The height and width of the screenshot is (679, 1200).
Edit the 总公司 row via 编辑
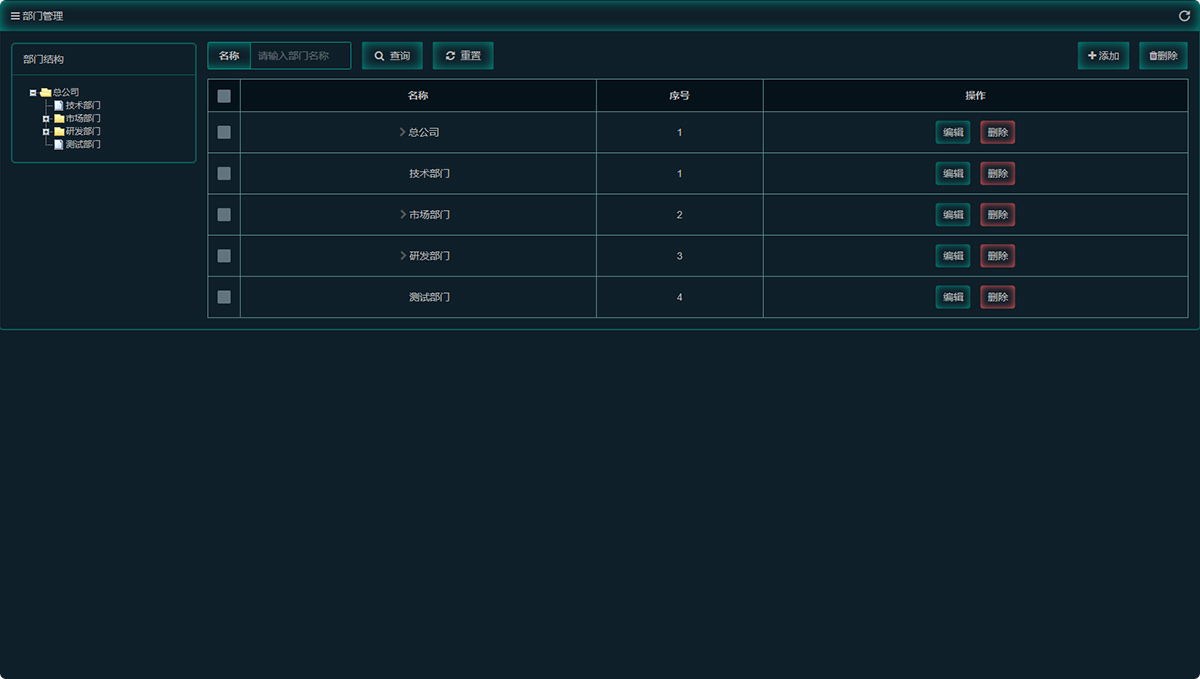(953, 132)
